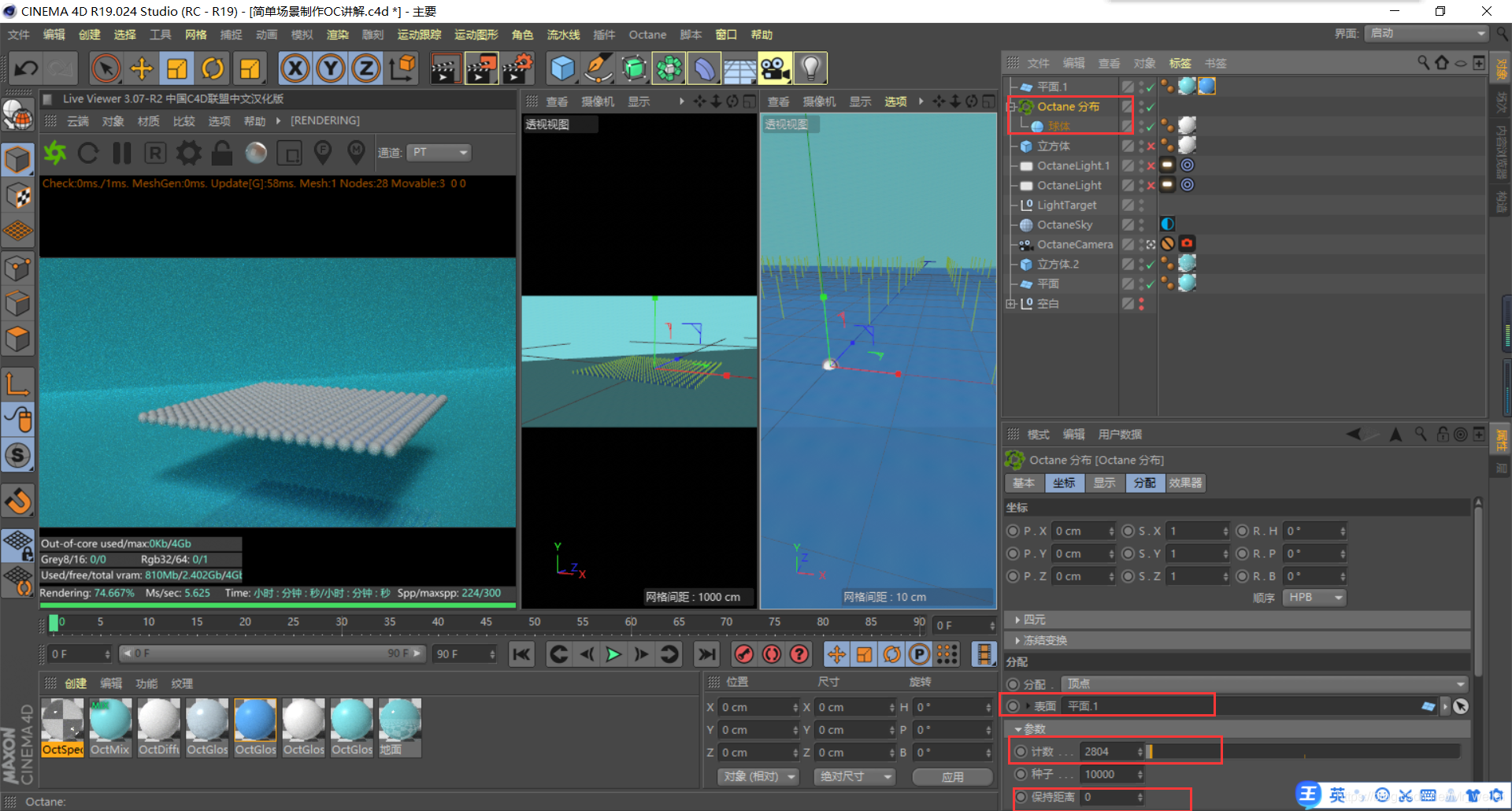Viewport: 1512px width, 811px height.
Task: Open channel PT dropdown
Action: tap(439, 153)
